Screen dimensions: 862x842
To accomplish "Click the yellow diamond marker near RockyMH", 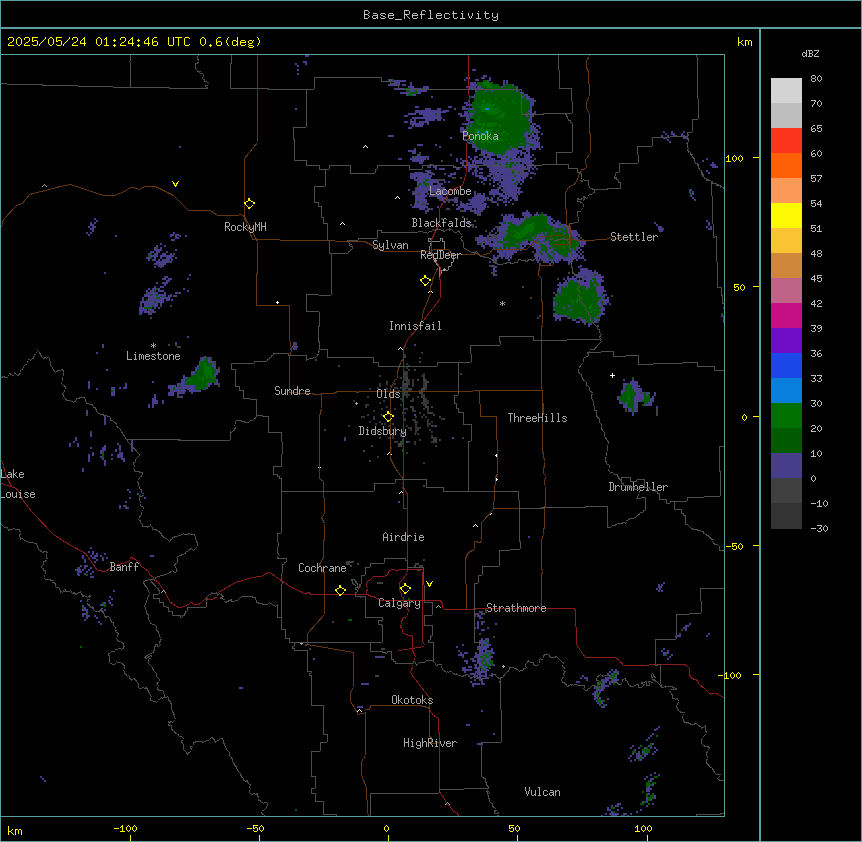I will [250, 204].
